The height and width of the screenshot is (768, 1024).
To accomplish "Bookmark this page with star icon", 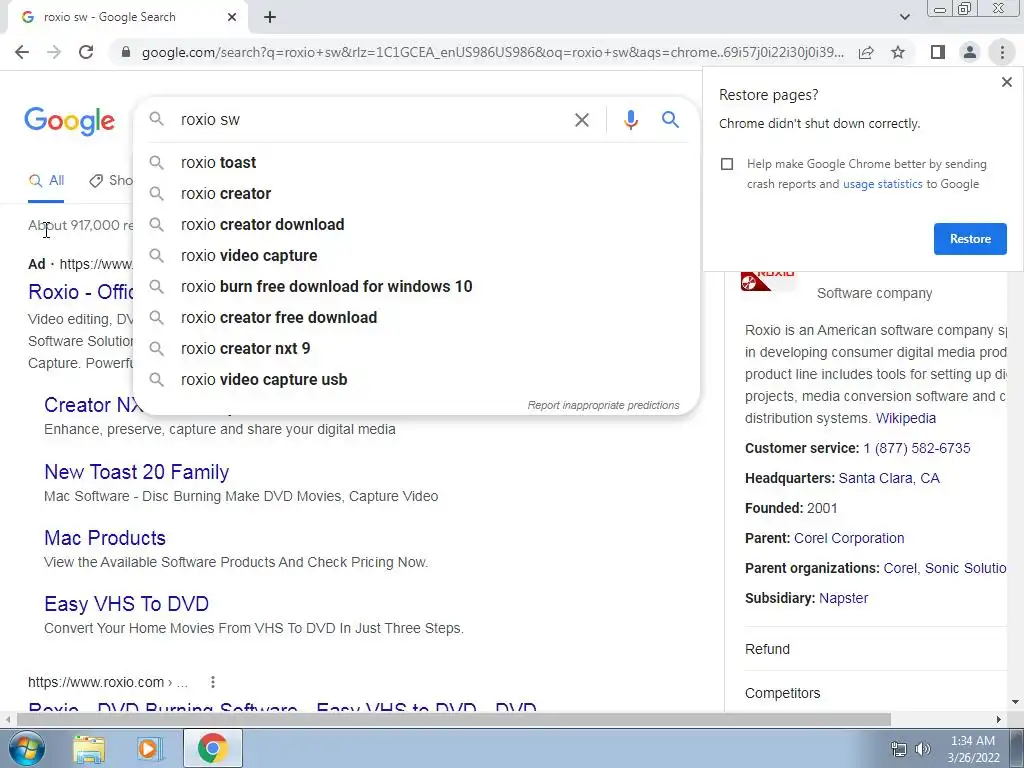I will coord(898,52).
